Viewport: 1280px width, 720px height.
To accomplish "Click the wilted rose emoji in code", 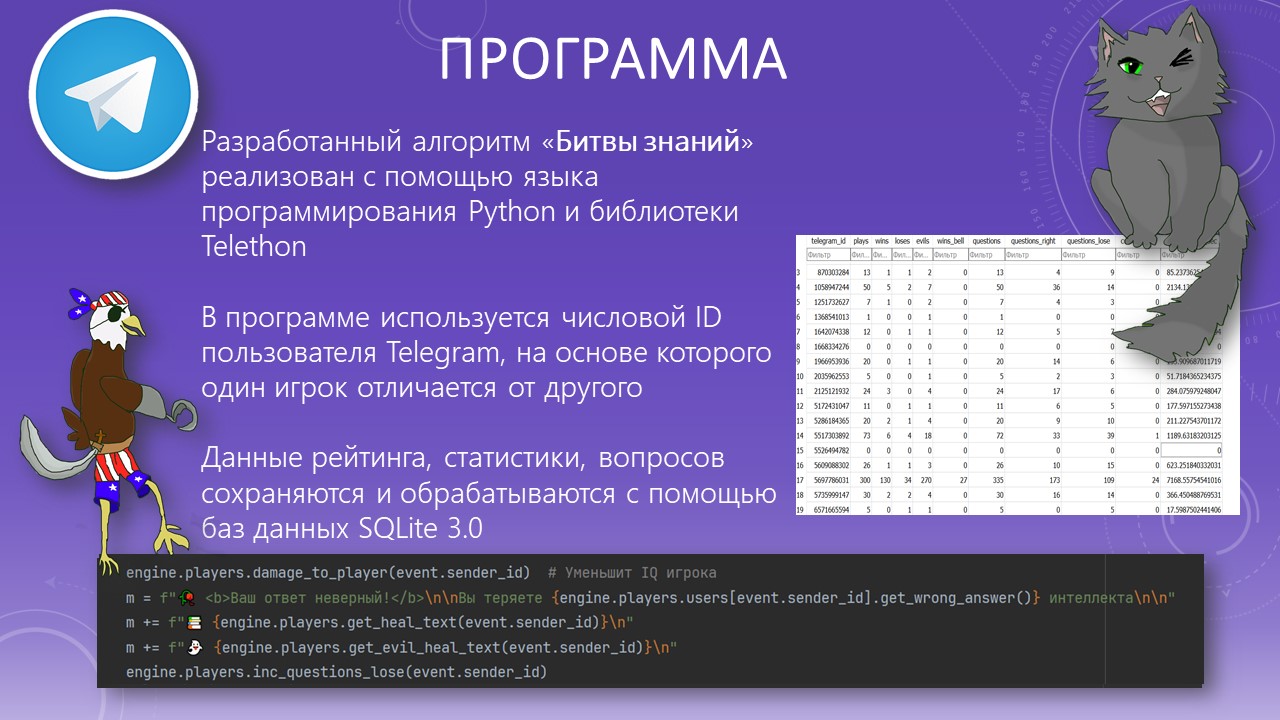I will click(x=186, y=599).
